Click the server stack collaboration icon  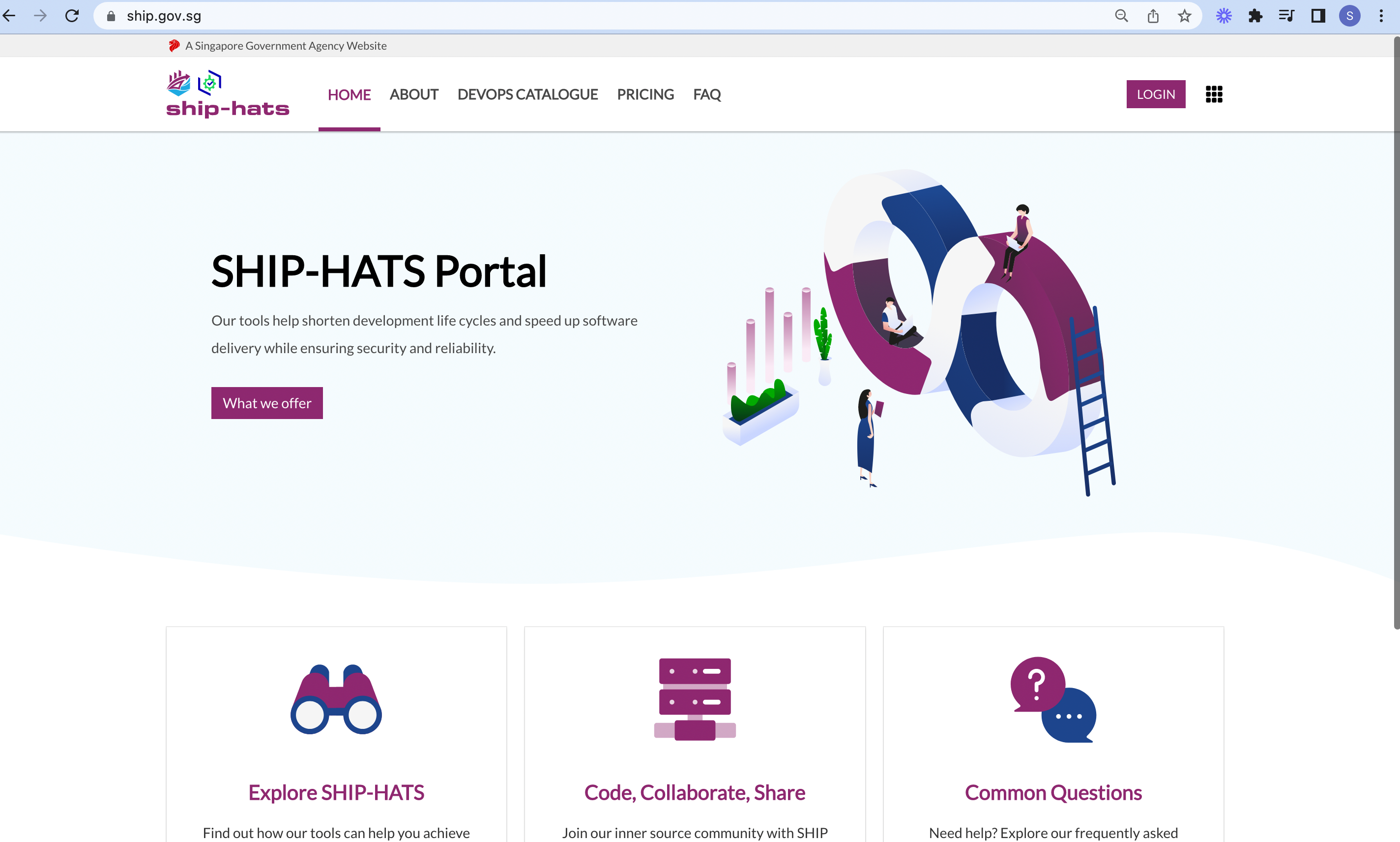point(695,699)
